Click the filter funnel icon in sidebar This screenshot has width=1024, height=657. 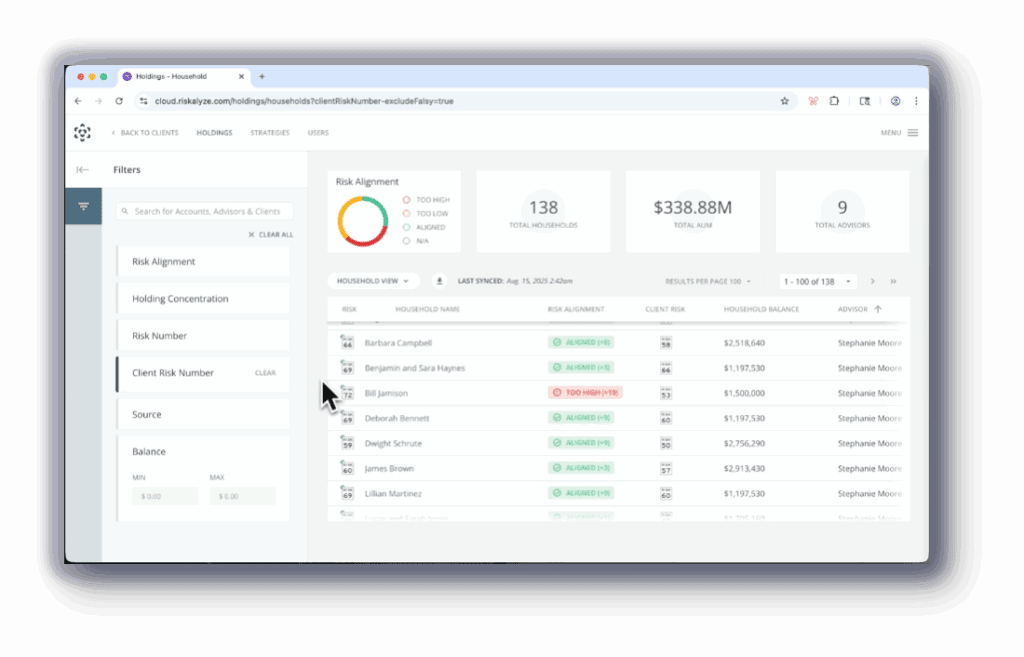(x=84, y=206)
